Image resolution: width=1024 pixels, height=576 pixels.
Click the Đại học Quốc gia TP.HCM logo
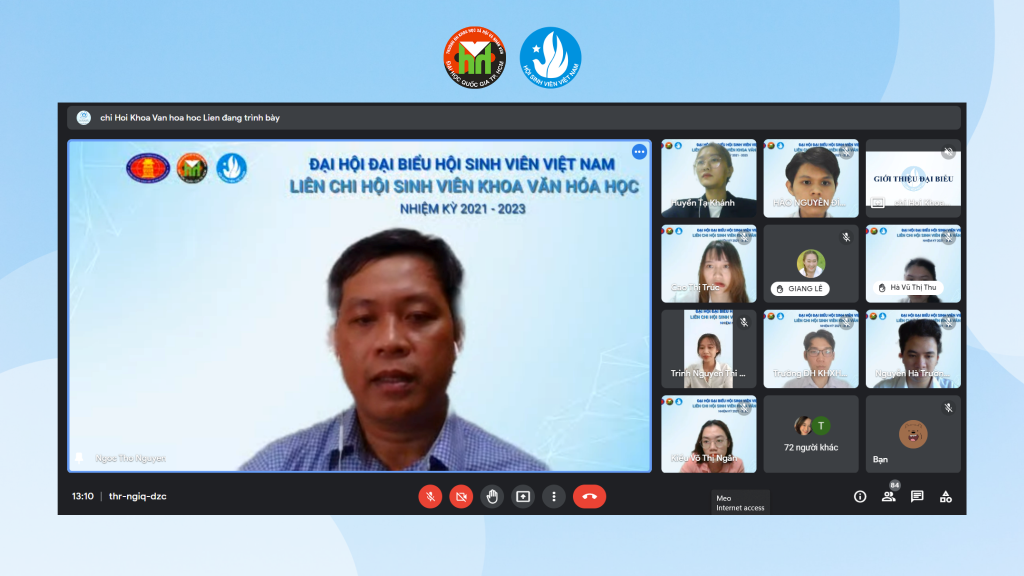click(475, 57)
